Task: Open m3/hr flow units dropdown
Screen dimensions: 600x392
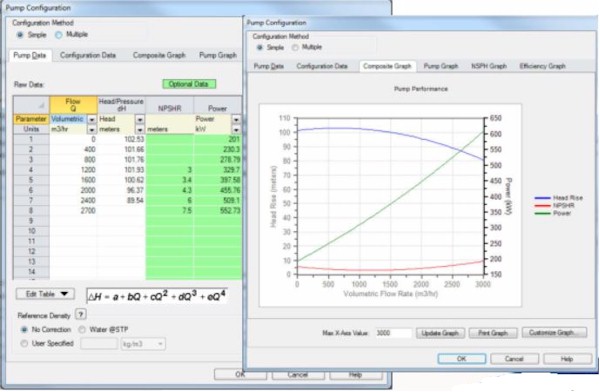Action: 92,129
